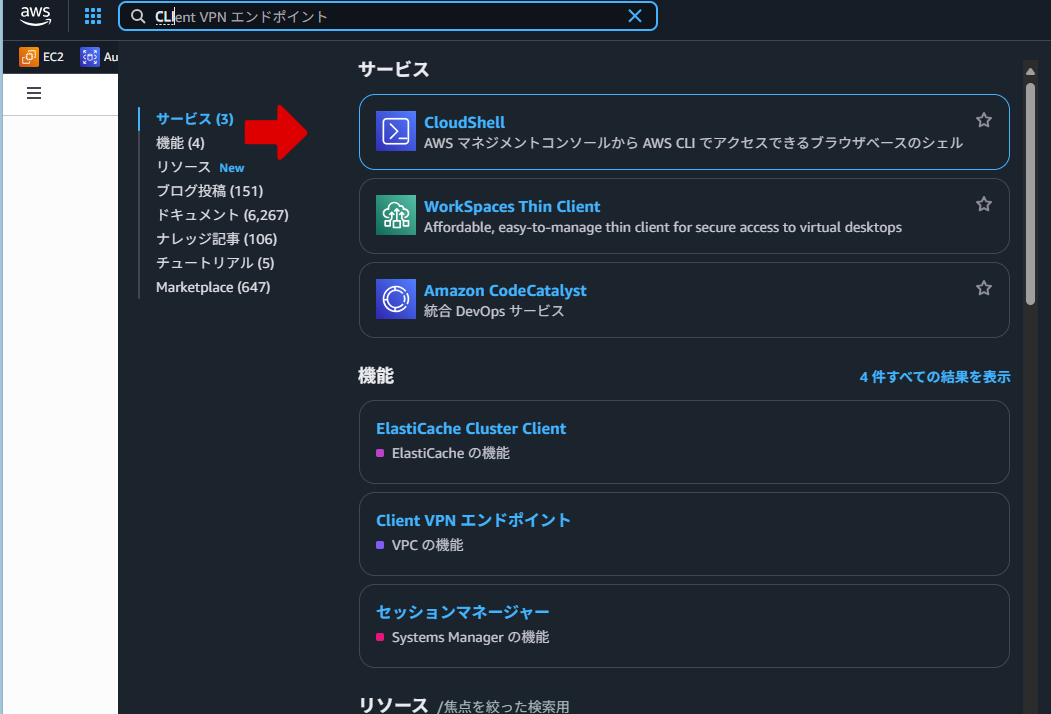Favorite WorkSpaces Thin Client with star
1051x714 pixels.
pos(983,204)
